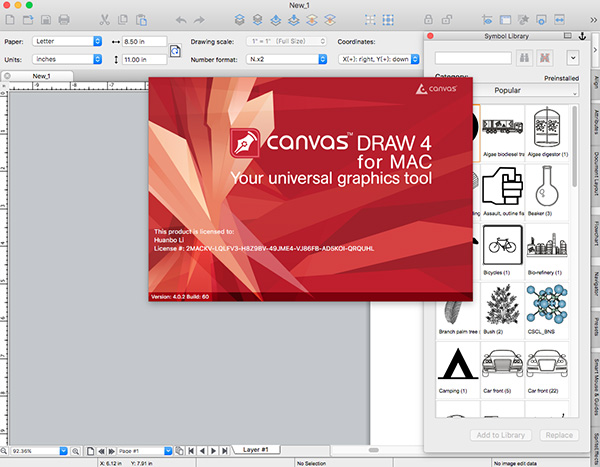
Task: Click the Add to Library button
Action: 501,435
